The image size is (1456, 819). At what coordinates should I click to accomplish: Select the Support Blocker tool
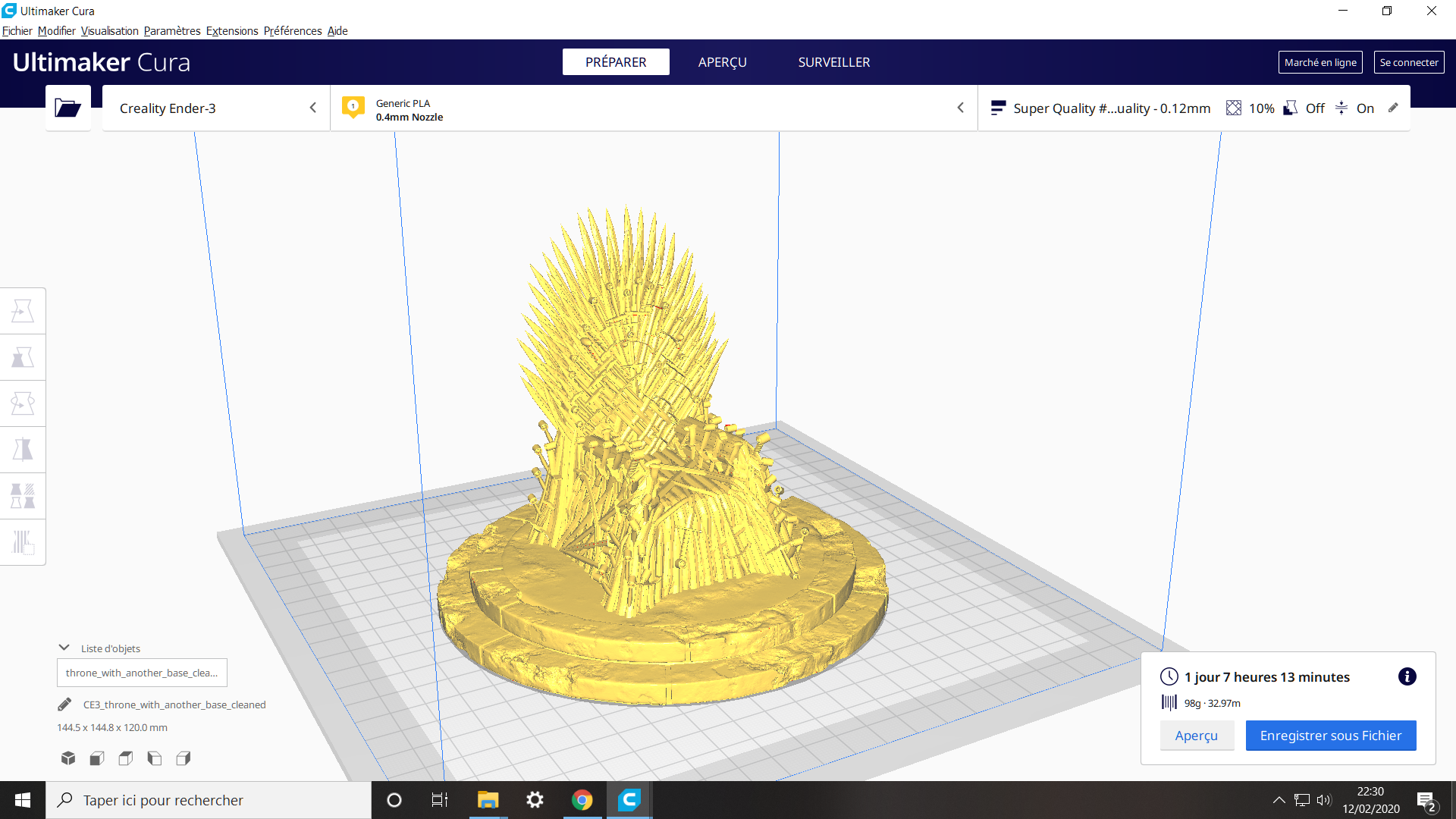tap(23, 542)
